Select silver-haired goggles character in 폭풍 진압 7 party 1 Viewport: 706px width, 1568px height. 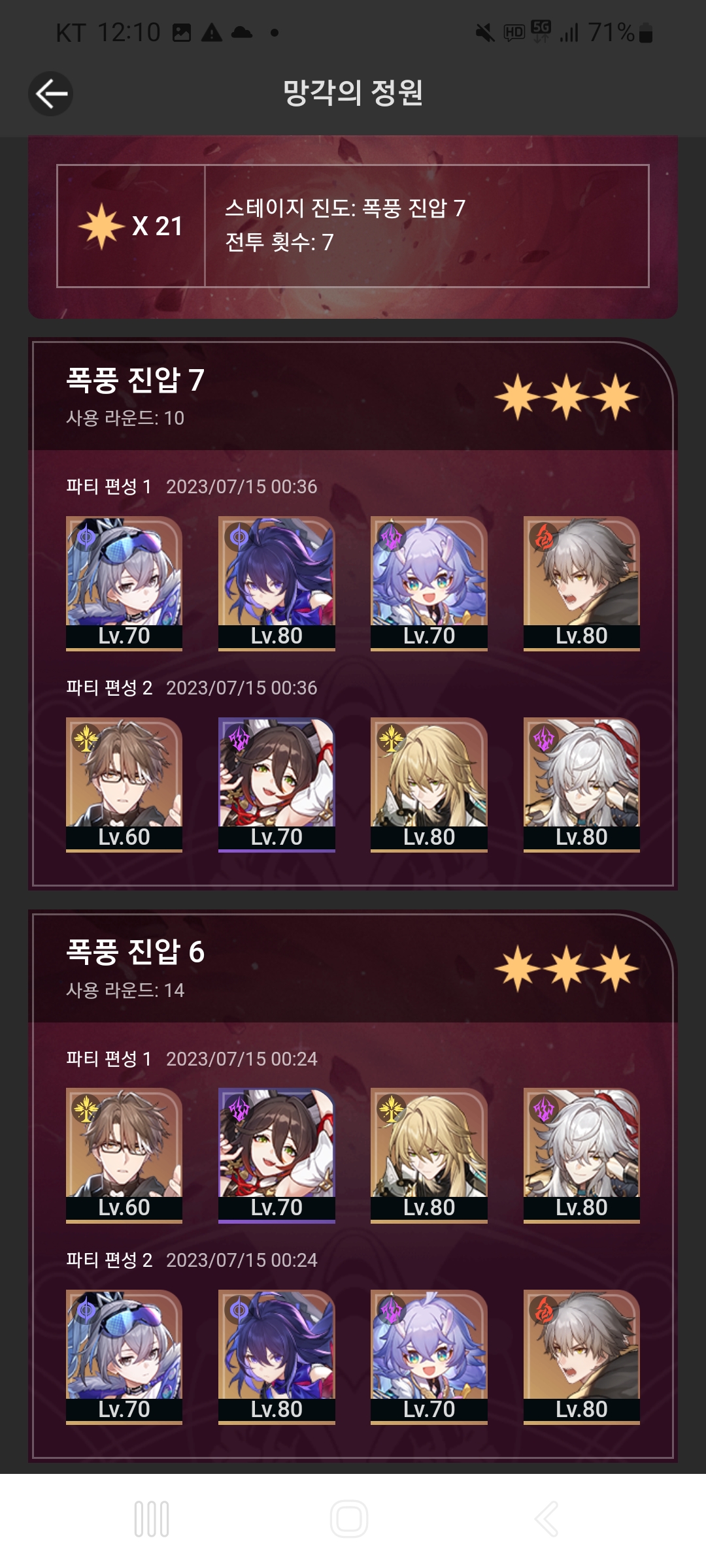pyautogui.click(x=124, y=583)
